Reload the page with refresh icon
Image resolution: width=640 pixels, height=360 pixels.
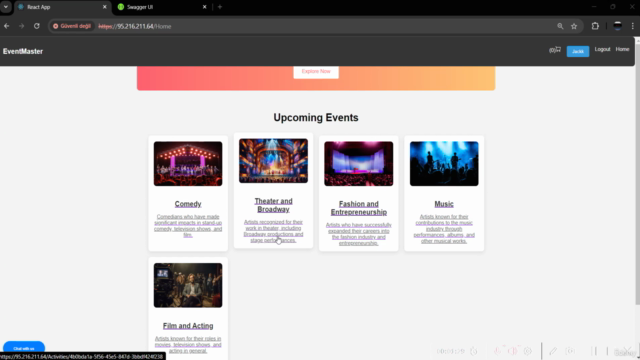(37, 26)
